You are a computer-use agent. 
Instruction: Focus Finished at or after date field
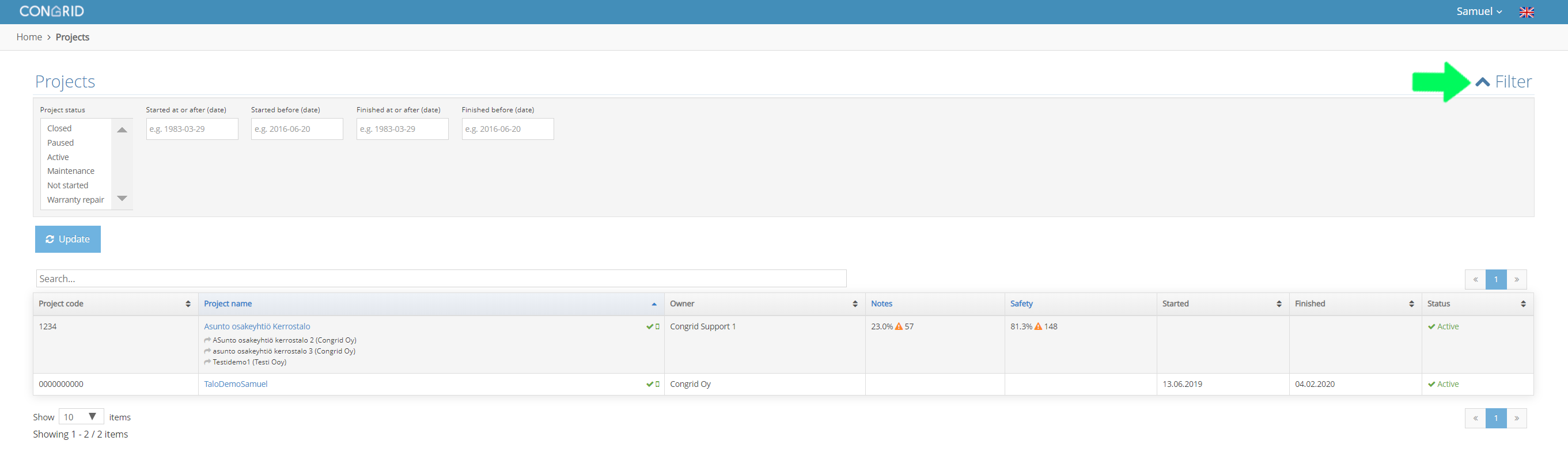[402, 129]
